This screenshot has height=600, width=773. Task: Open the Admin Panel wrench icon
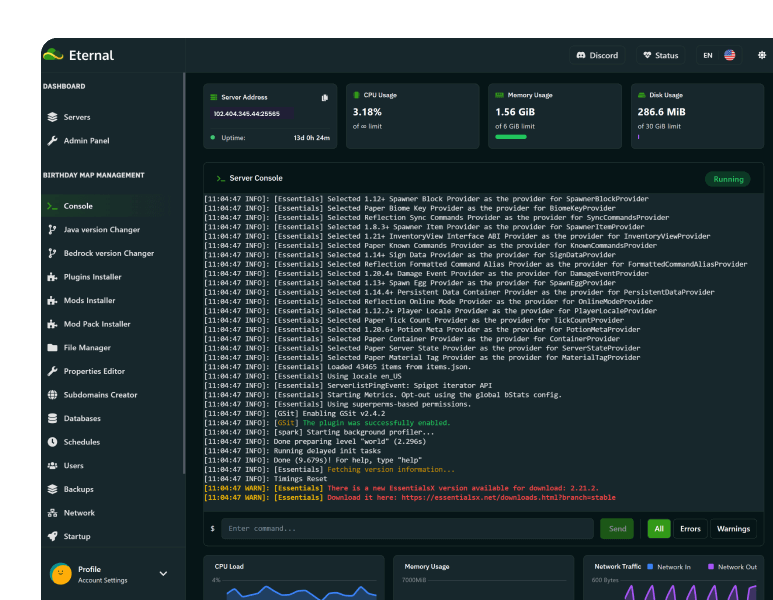point(53,141)
